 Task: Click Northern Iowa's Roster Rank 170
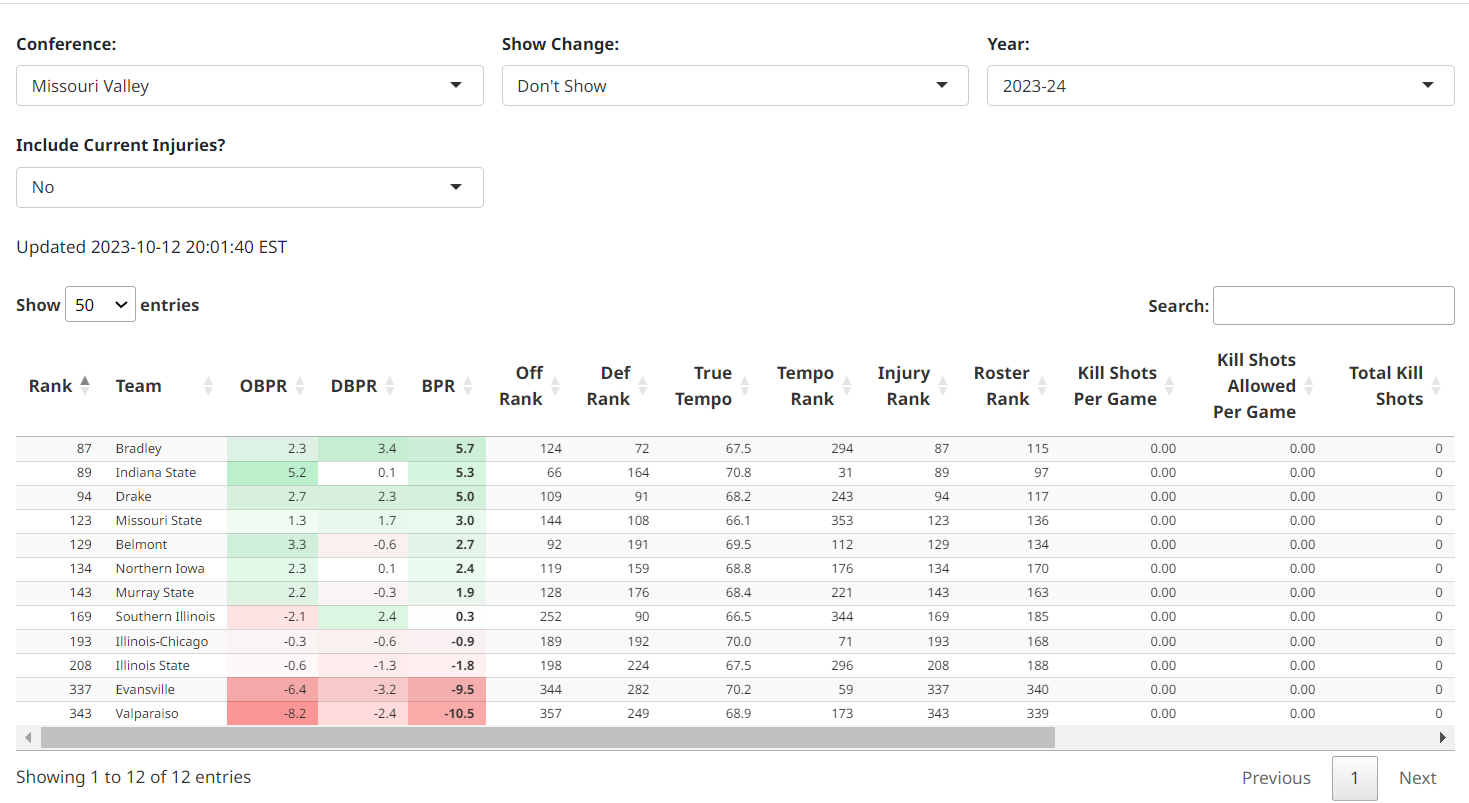1037,569
